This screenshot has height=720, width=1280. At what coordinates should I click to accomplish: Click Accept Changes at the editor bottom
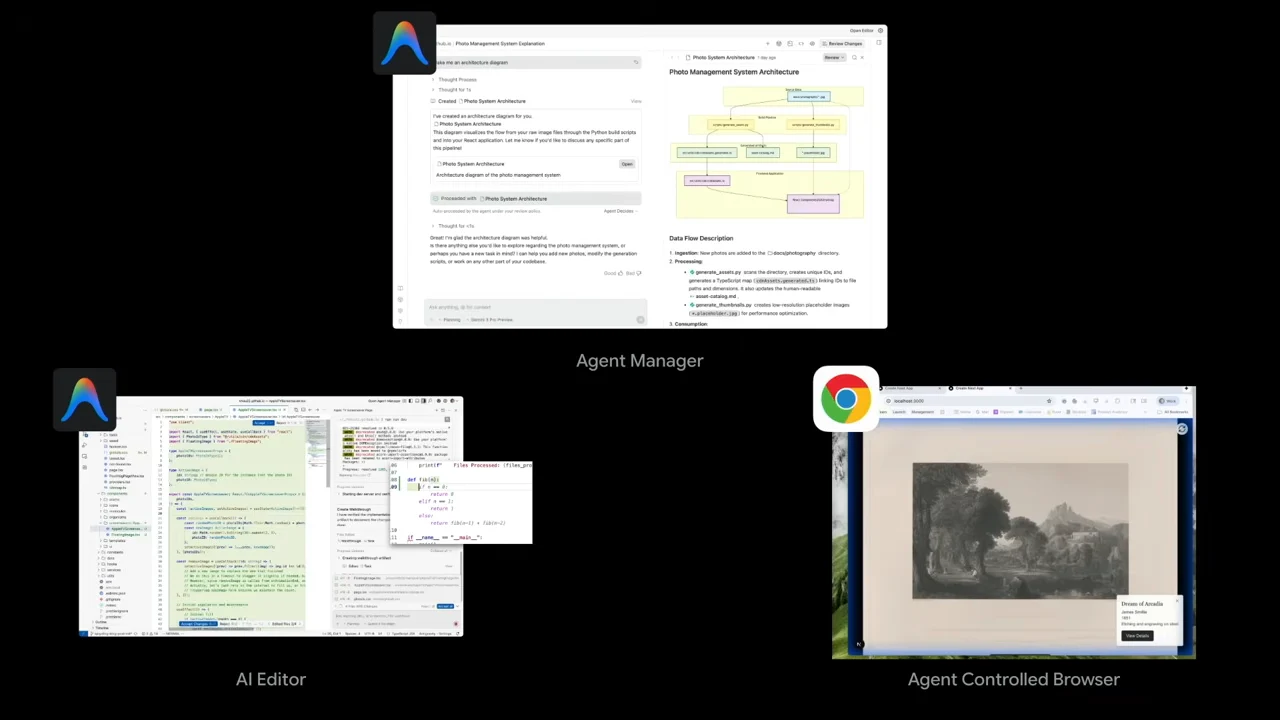coord(198,624)
